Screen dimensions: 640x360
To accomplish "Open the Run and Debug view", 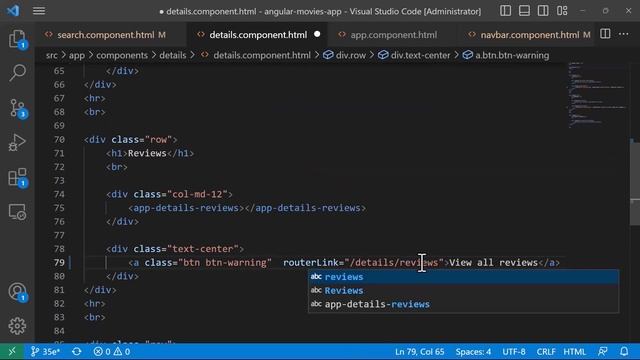I will [x=17, y=143].
